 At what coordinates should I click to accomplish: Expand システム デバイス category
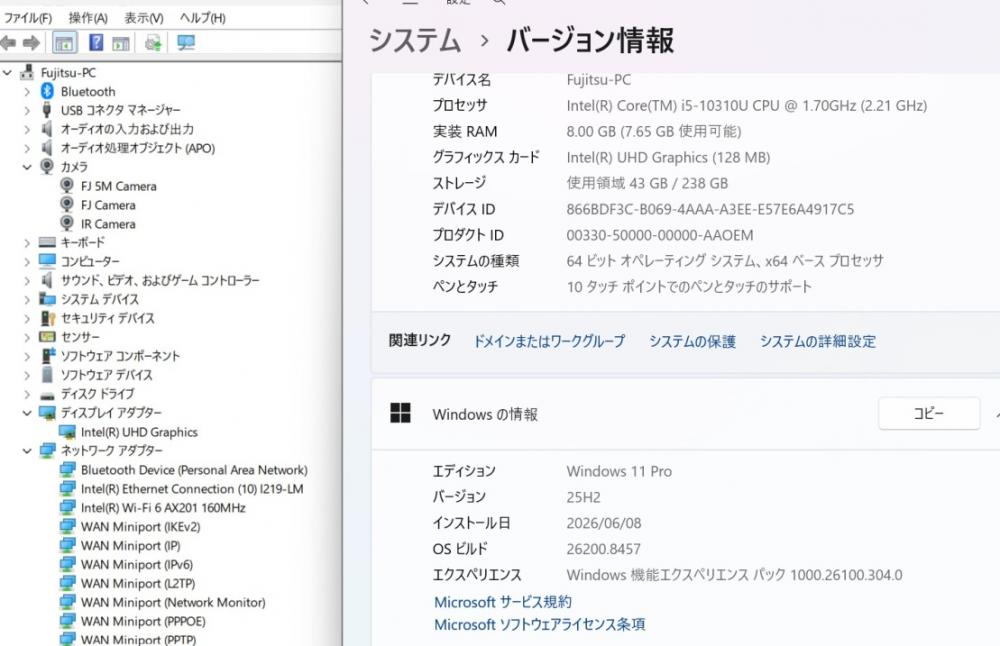click(x=27, y=300)
